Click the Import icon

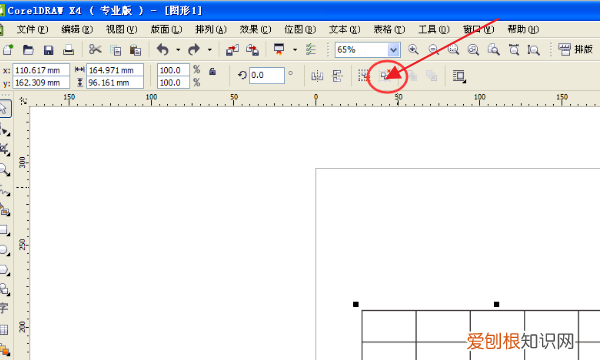(x=232, y=50)
